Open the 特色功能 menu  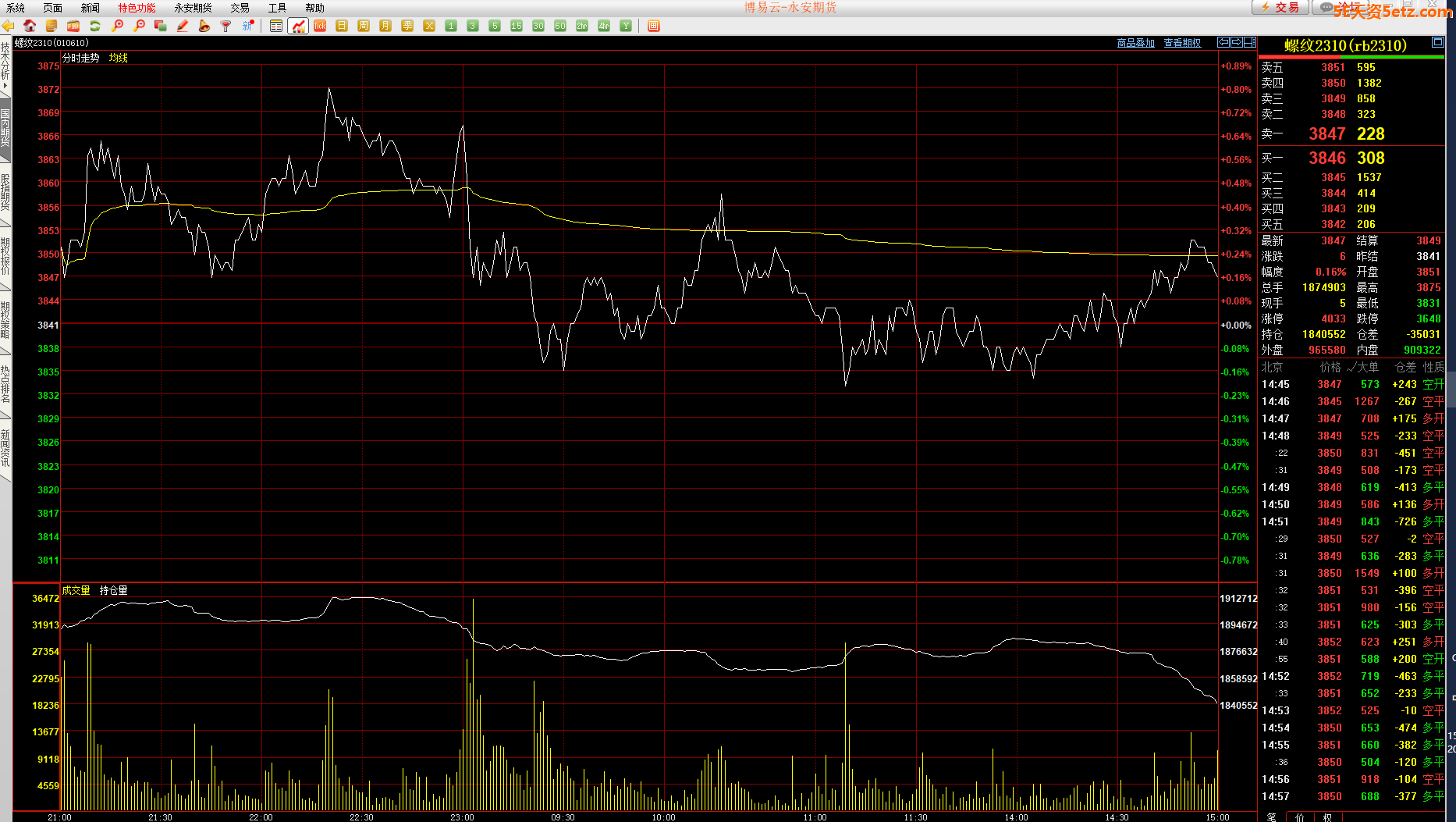tap(137, 8)
